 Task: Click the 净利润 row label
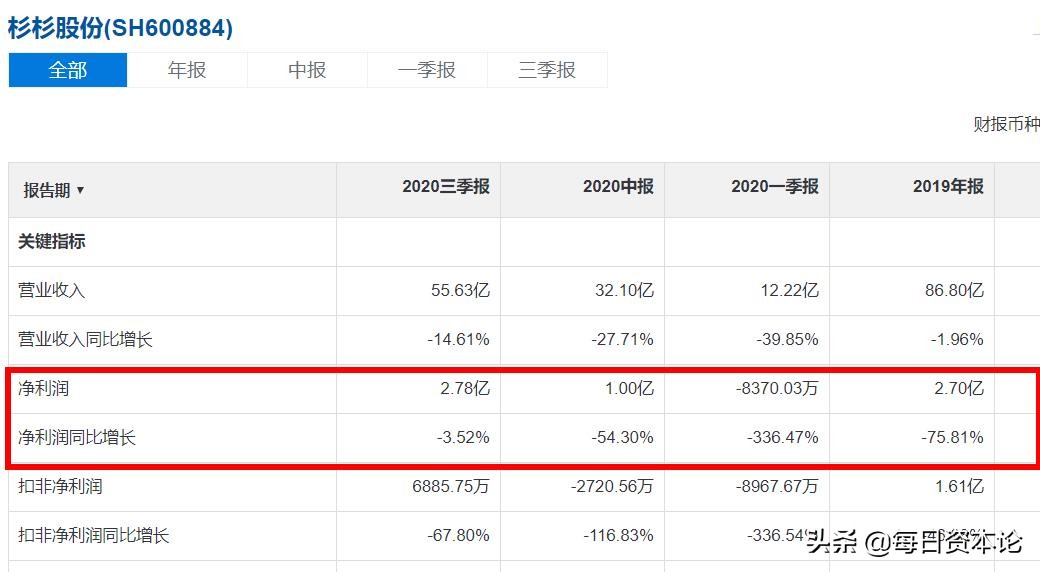(43, 388)
